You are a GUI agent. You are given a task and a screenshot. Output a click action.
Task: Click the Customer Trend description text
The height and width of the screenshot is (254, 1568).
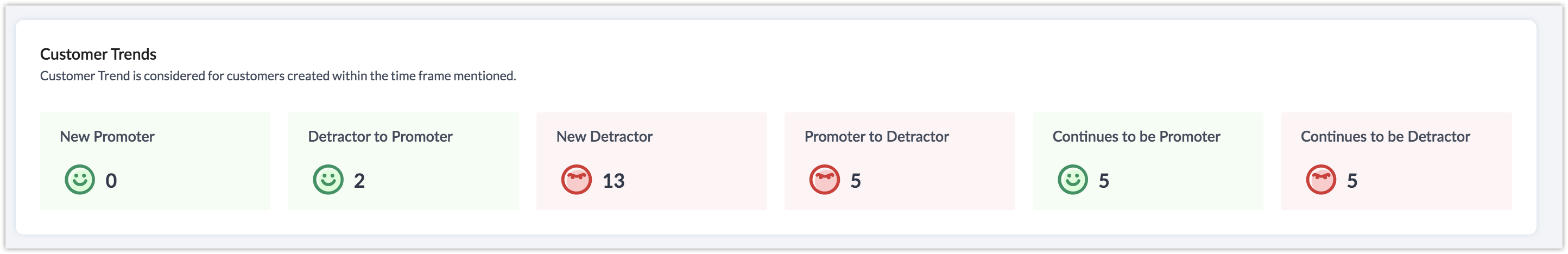pos(277,76)
